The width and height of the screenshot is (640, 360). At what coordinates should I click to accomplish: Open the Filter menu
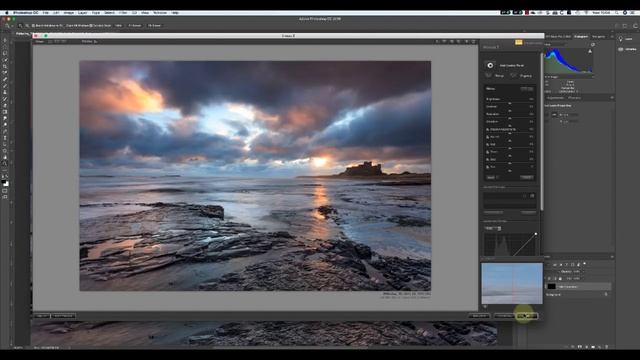point(122,13)
